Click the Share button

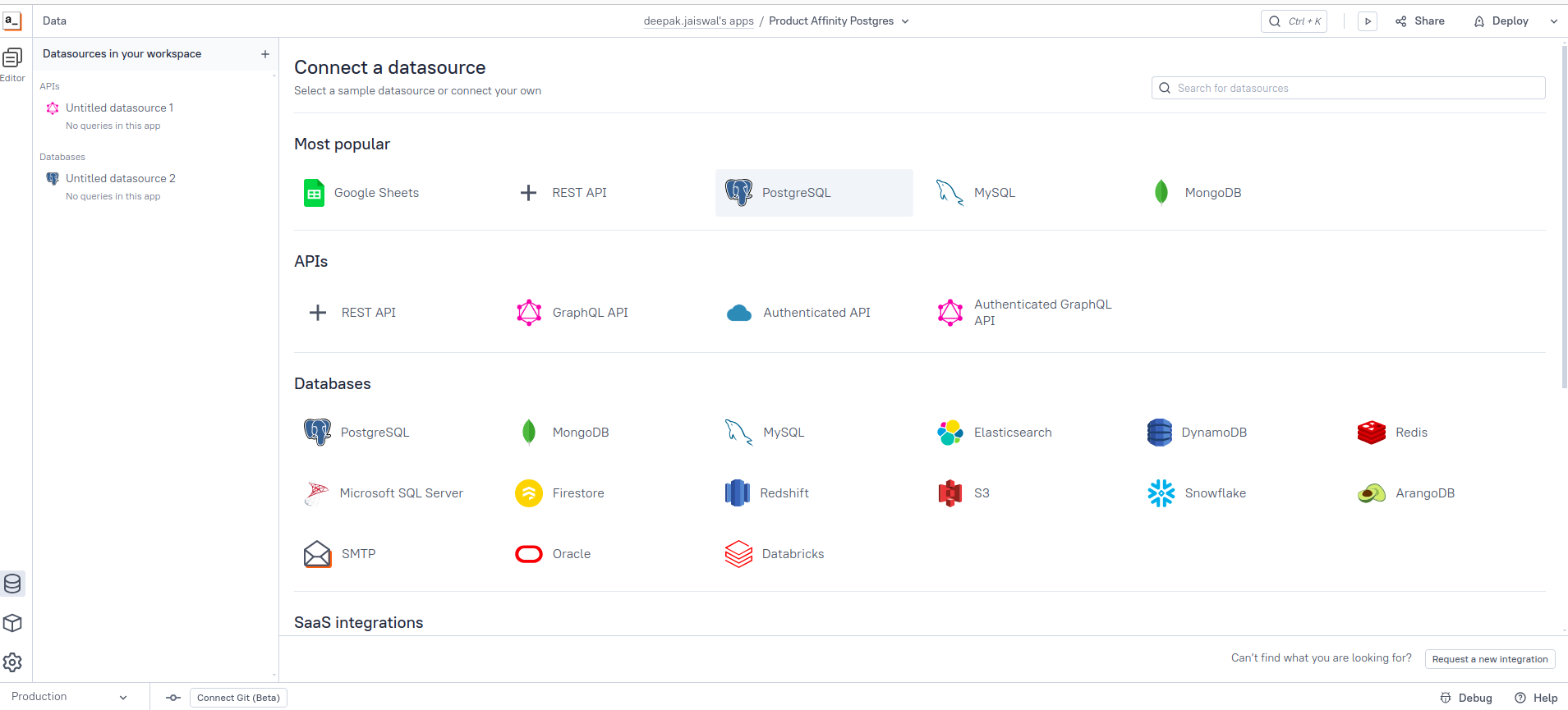click(1420, 21)
